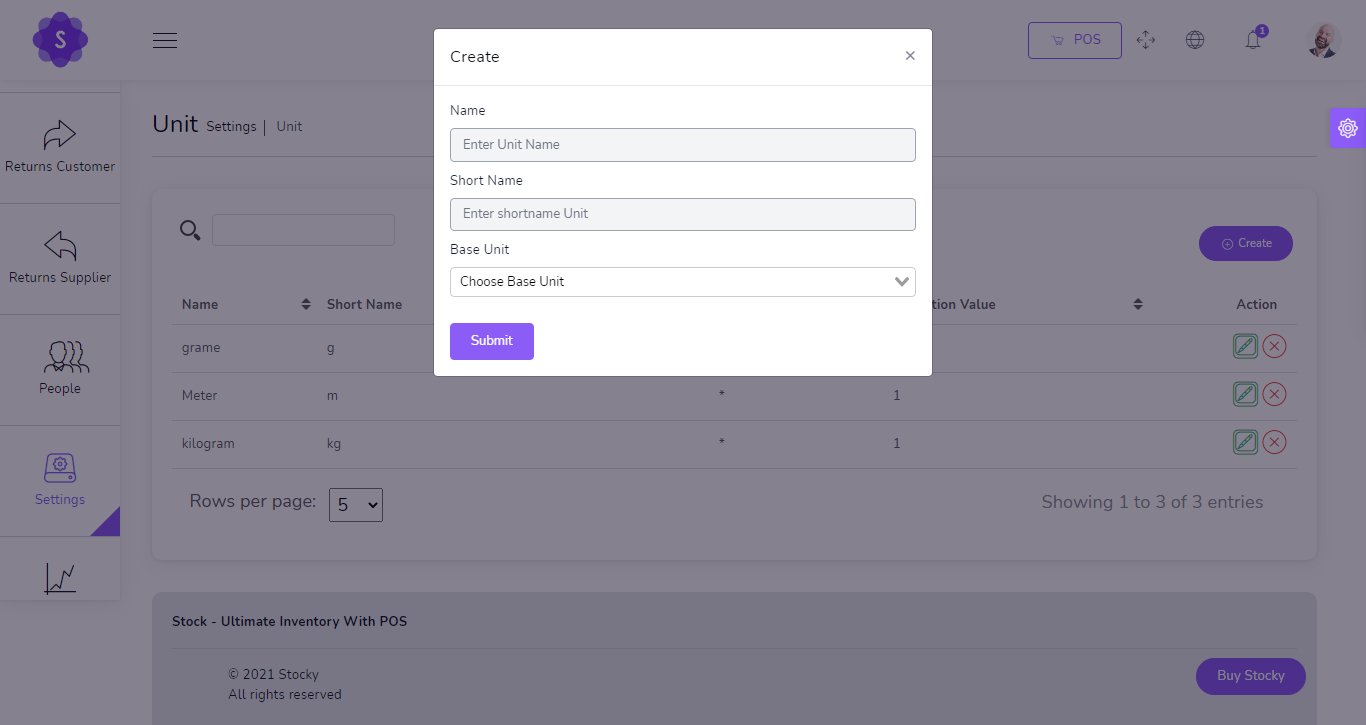This screenshot has height=725, width=1366.
Task: Expand the Choose Base Unit dropdown
Action: 682,282
